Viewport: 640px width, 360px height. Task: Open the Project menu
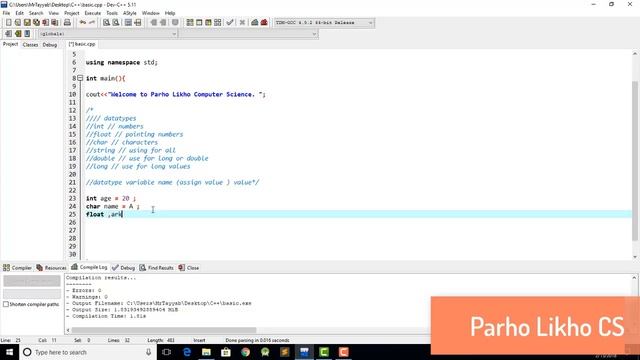[71, 13]
